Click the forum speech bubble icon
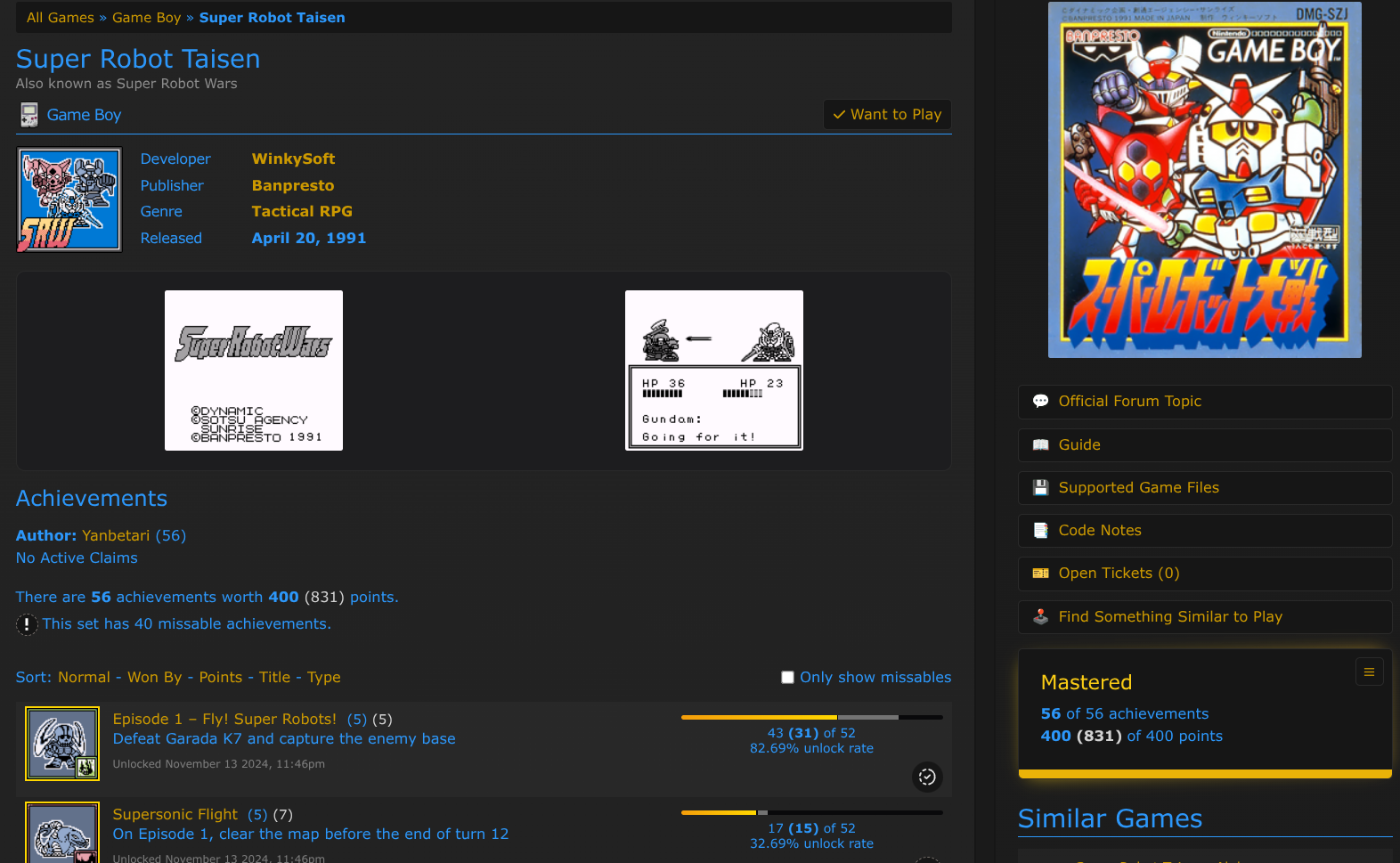 pos(1040,402)
